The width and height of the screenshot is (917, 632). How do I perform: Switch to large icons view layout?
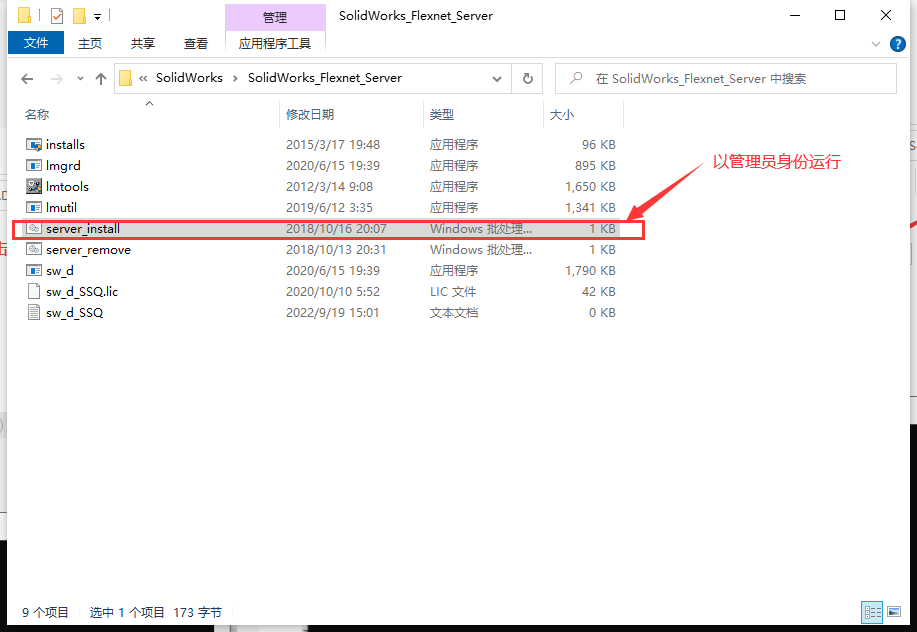tap(894, 612)
